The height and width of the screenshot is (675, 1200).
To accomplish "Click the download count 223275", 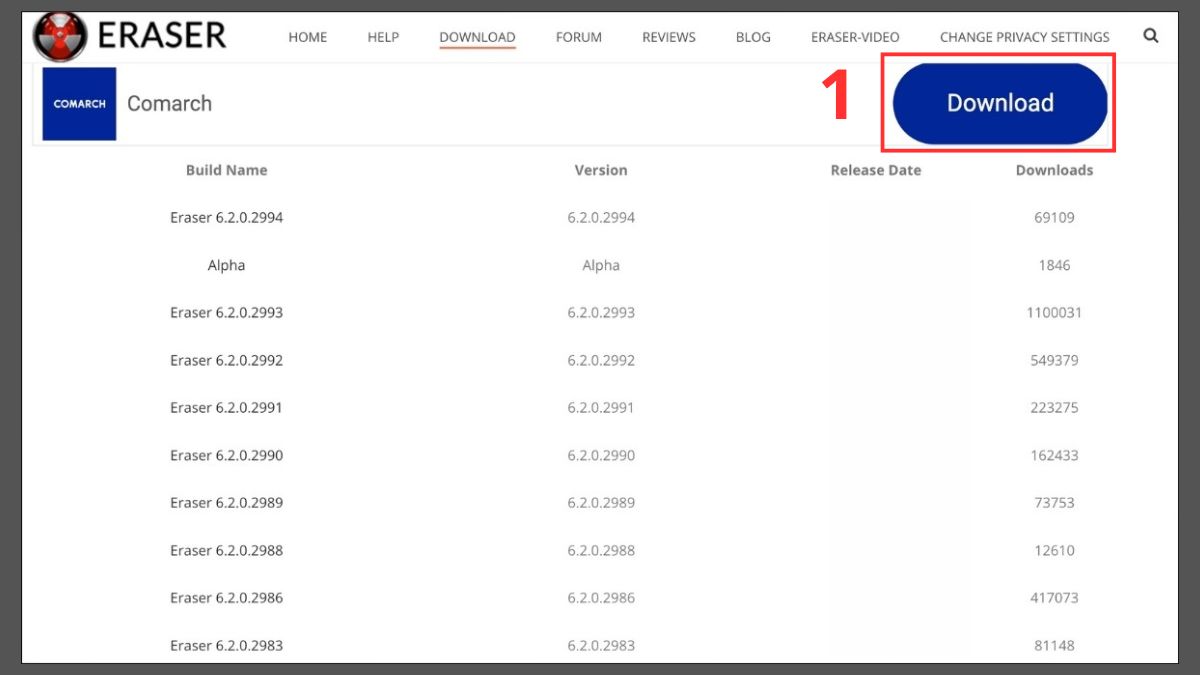I will [x=1055, y=407].
